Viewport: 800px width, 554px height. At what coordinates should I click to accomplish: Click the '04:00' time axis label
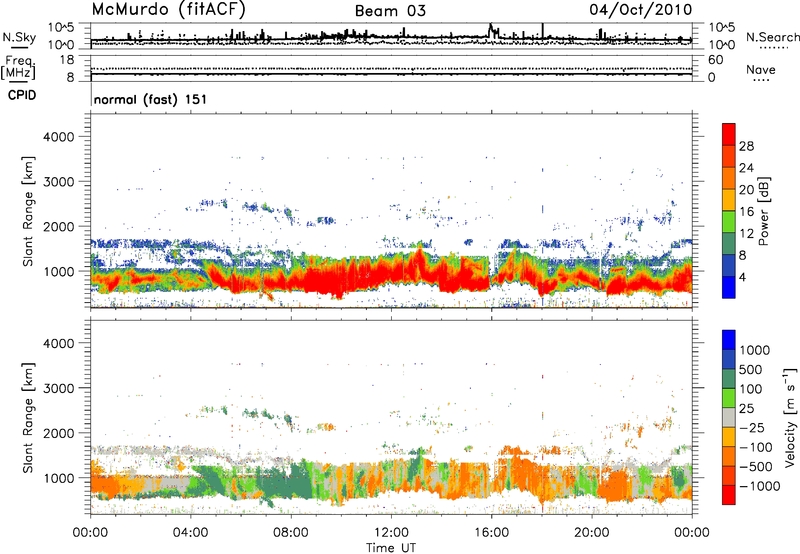190,533
